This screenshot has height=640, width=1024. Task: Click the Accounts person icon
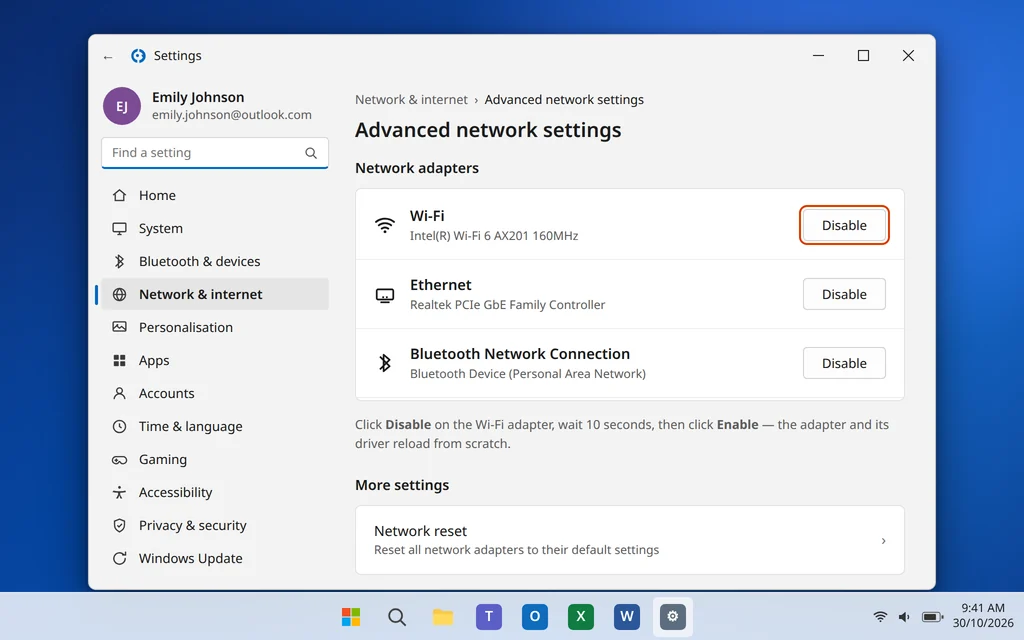pos(119,393)
